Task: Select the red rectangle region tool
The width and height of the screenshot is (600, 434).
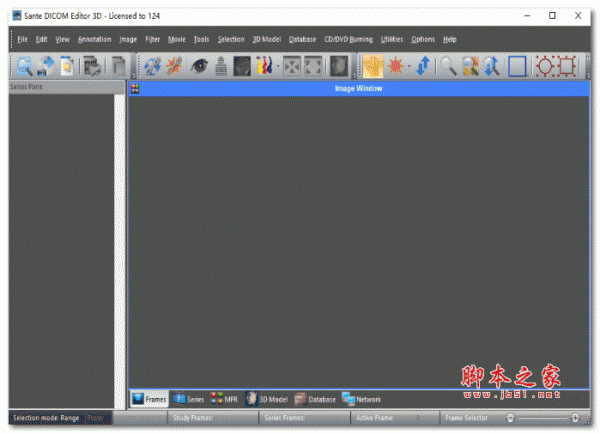Action: tap(566, 66)
